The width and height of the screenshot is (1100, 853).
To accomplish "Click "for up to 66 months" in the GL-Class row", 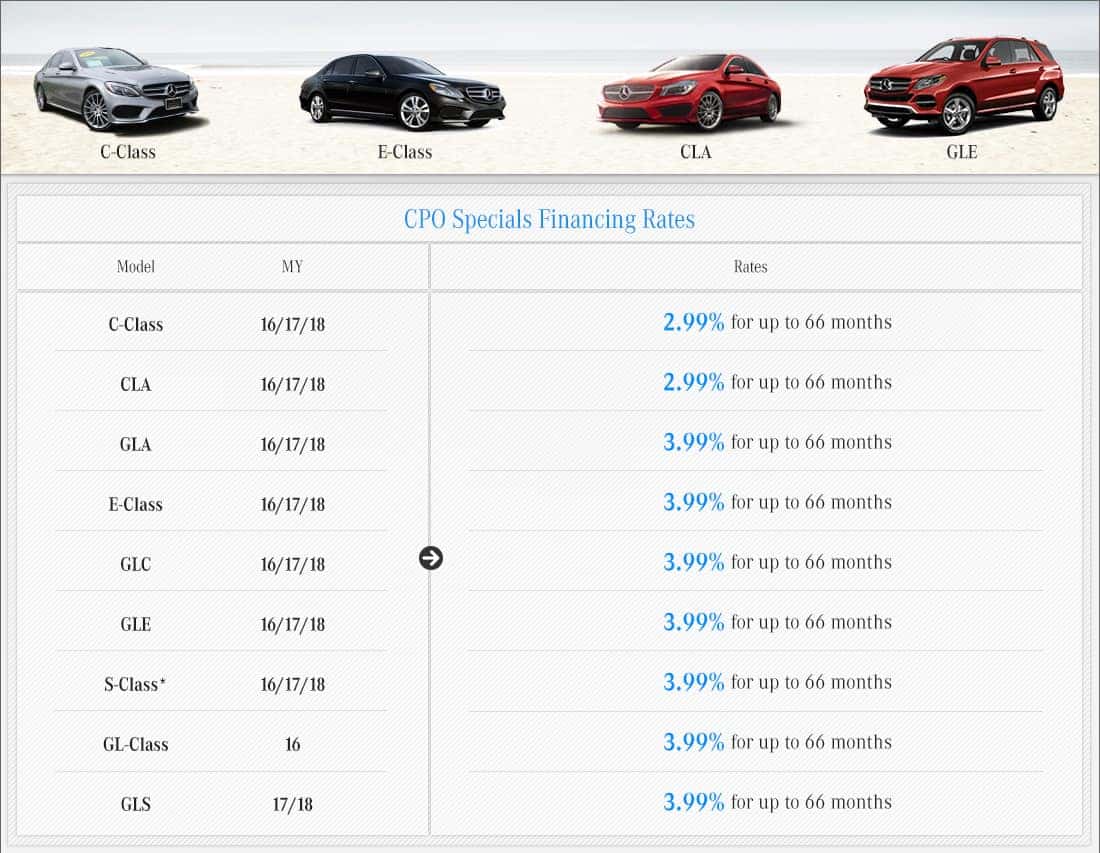I will pos(811,742).
